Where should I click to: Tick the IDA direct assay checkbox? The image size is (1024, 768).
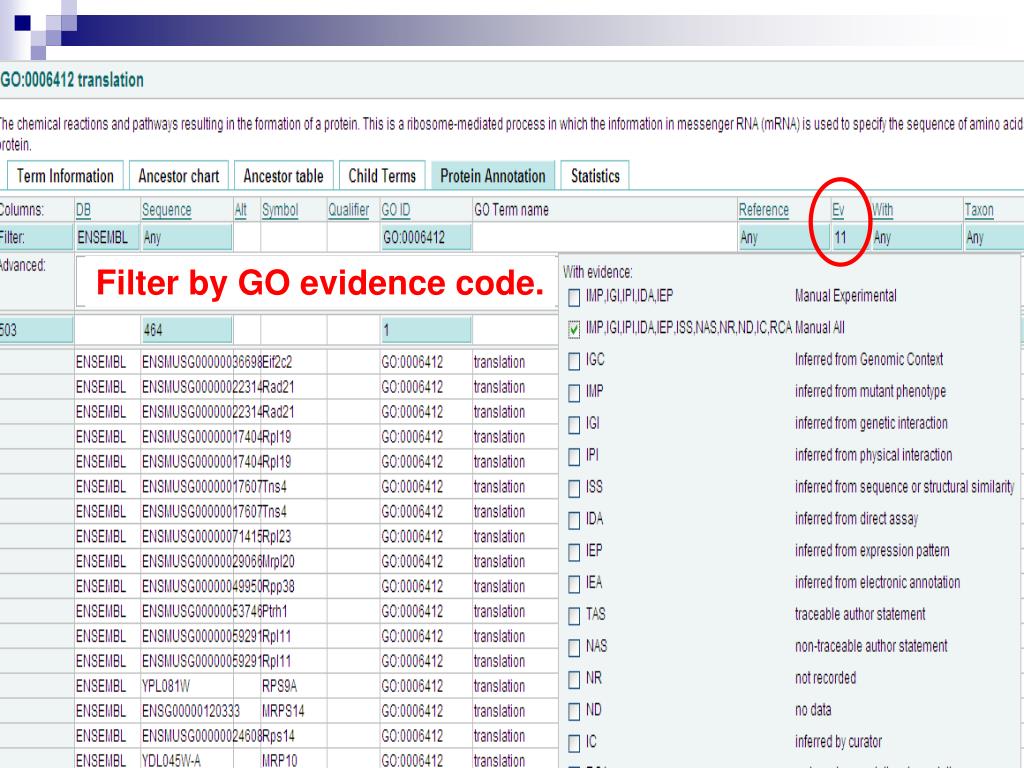tap(574, 521)
